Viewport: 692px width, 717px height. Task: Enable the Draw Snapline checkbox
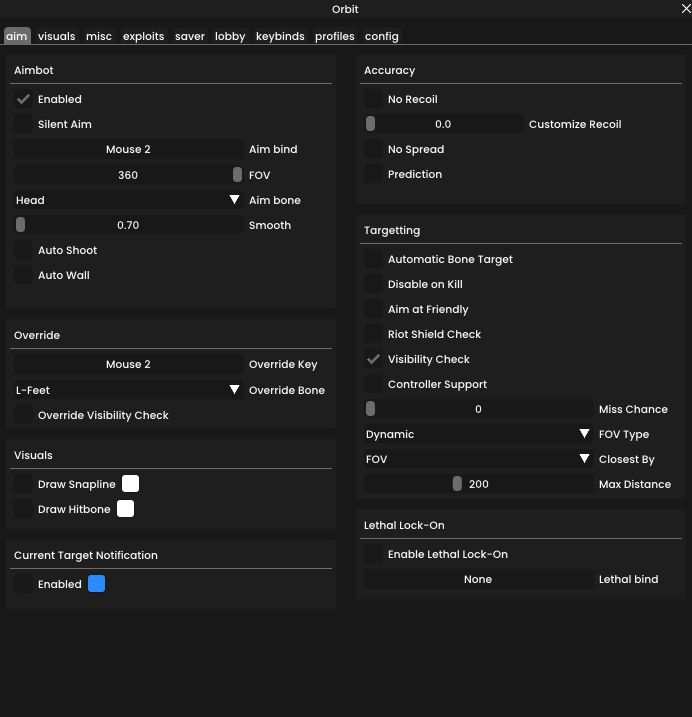pyautogui.click(x=23, y=484)
